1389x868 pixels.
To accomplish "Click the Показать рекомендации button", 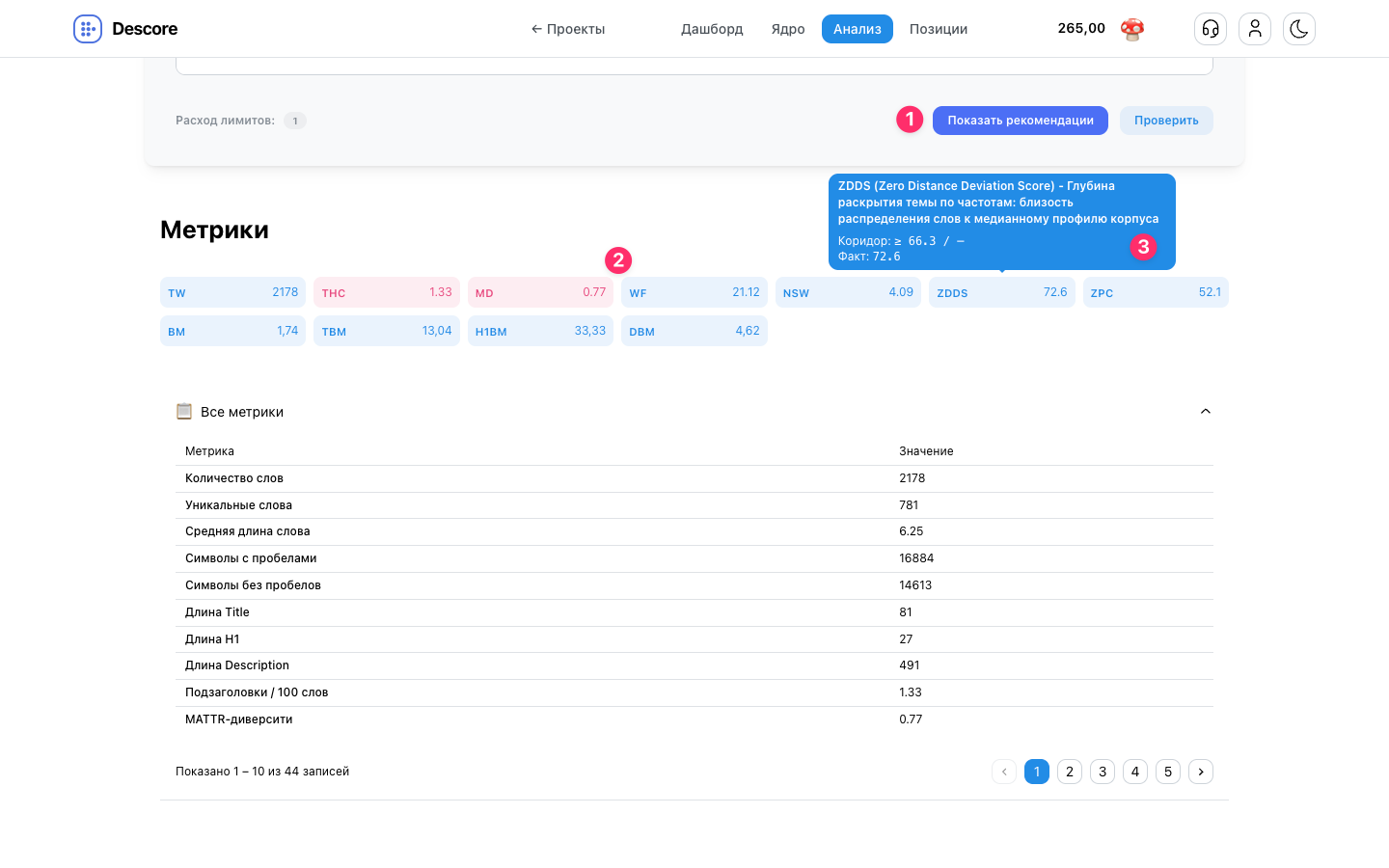I will (x=1021, y=121).
